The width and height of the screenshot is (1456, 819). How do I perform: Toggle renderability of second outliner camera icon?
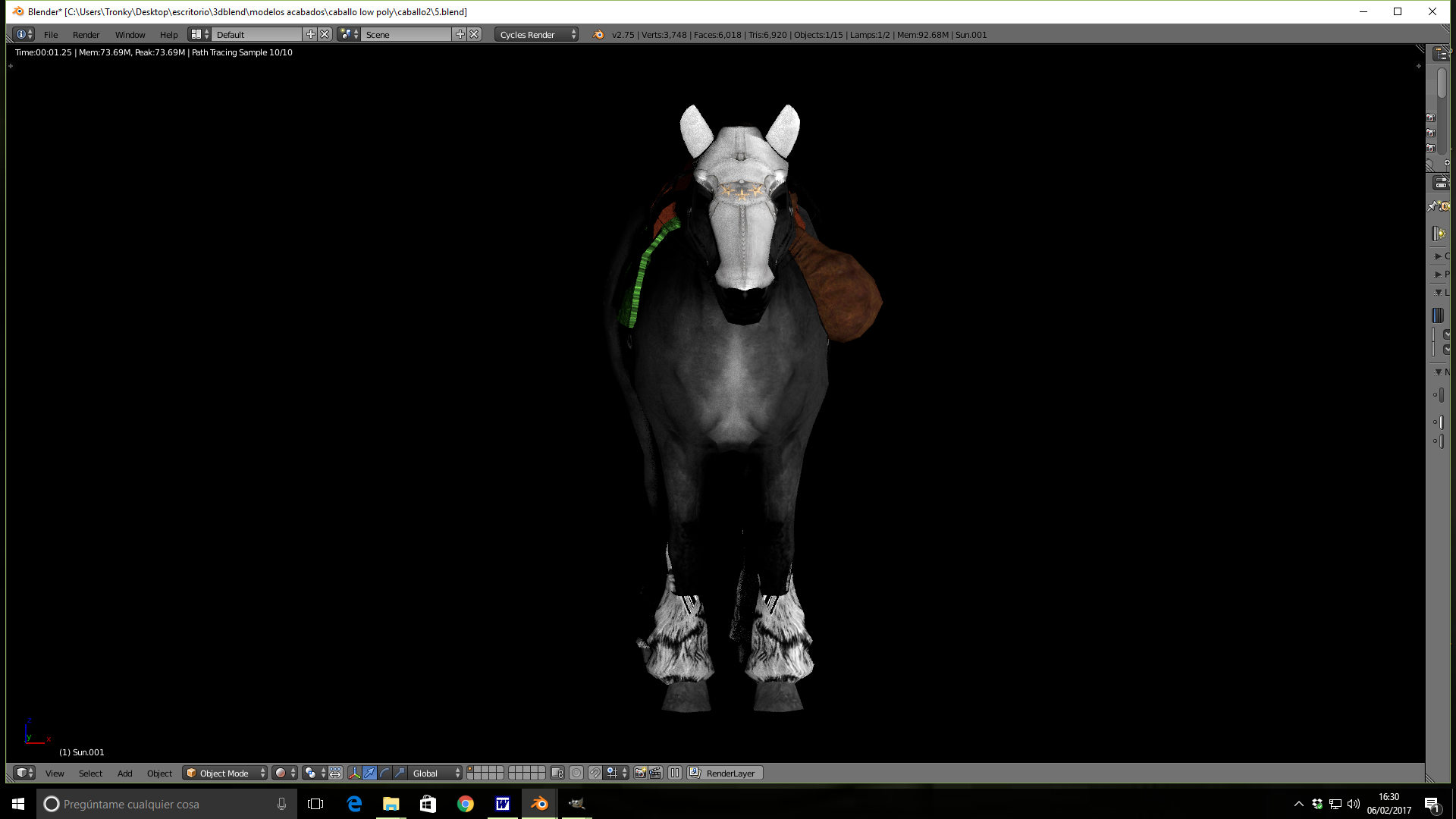pos(1431,133)
